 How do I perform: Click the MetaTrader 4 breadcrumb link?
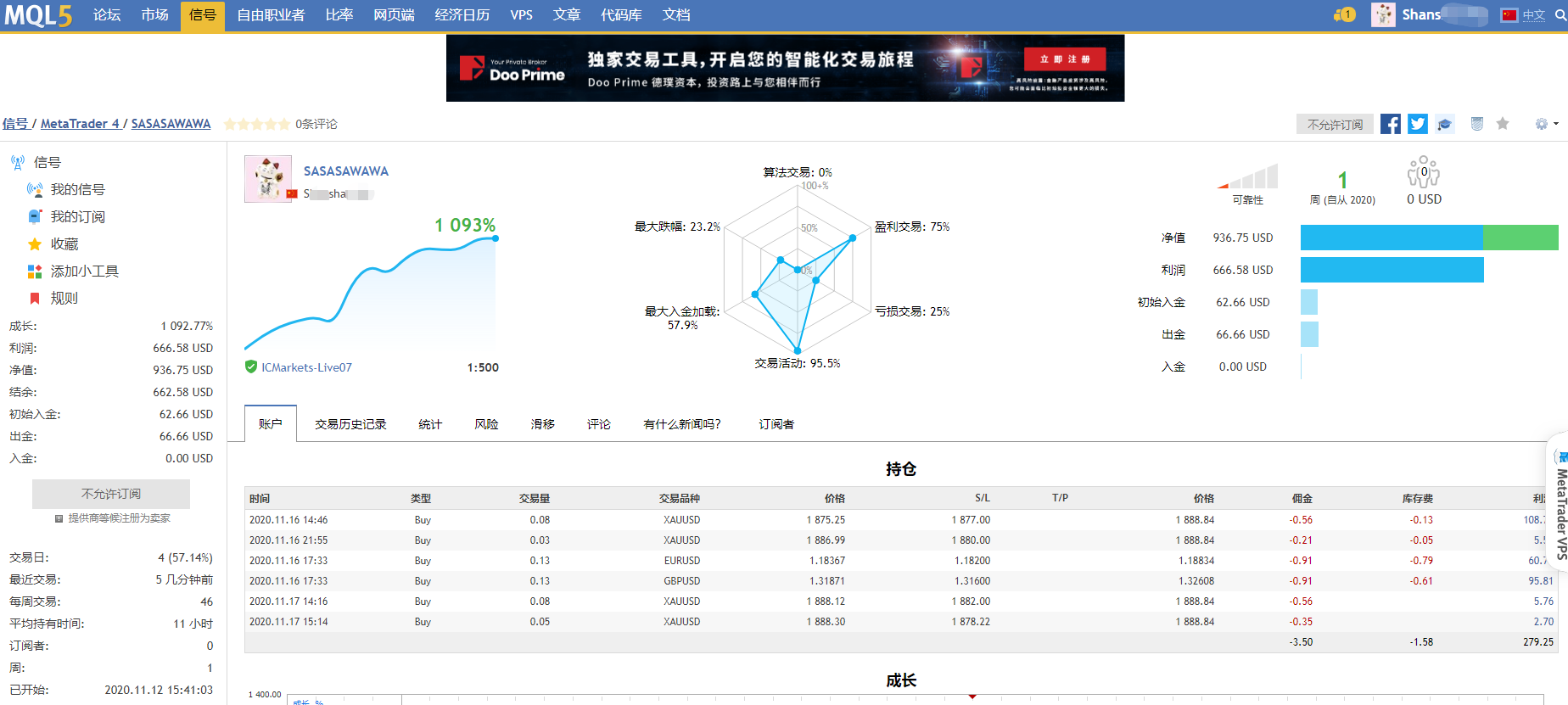[x=80, y=124]
